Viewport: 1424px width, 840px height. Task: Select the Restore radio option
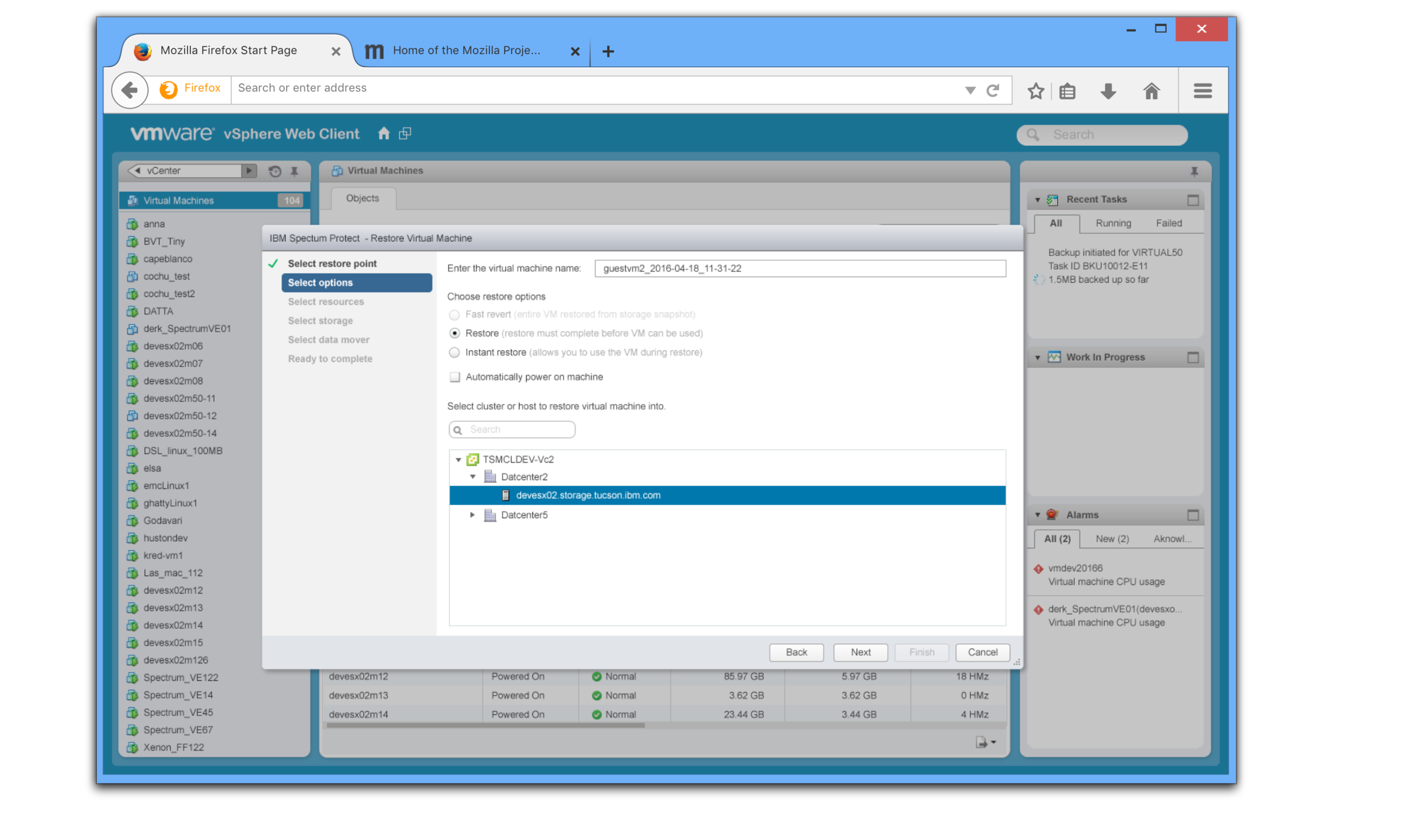[454, 334]
